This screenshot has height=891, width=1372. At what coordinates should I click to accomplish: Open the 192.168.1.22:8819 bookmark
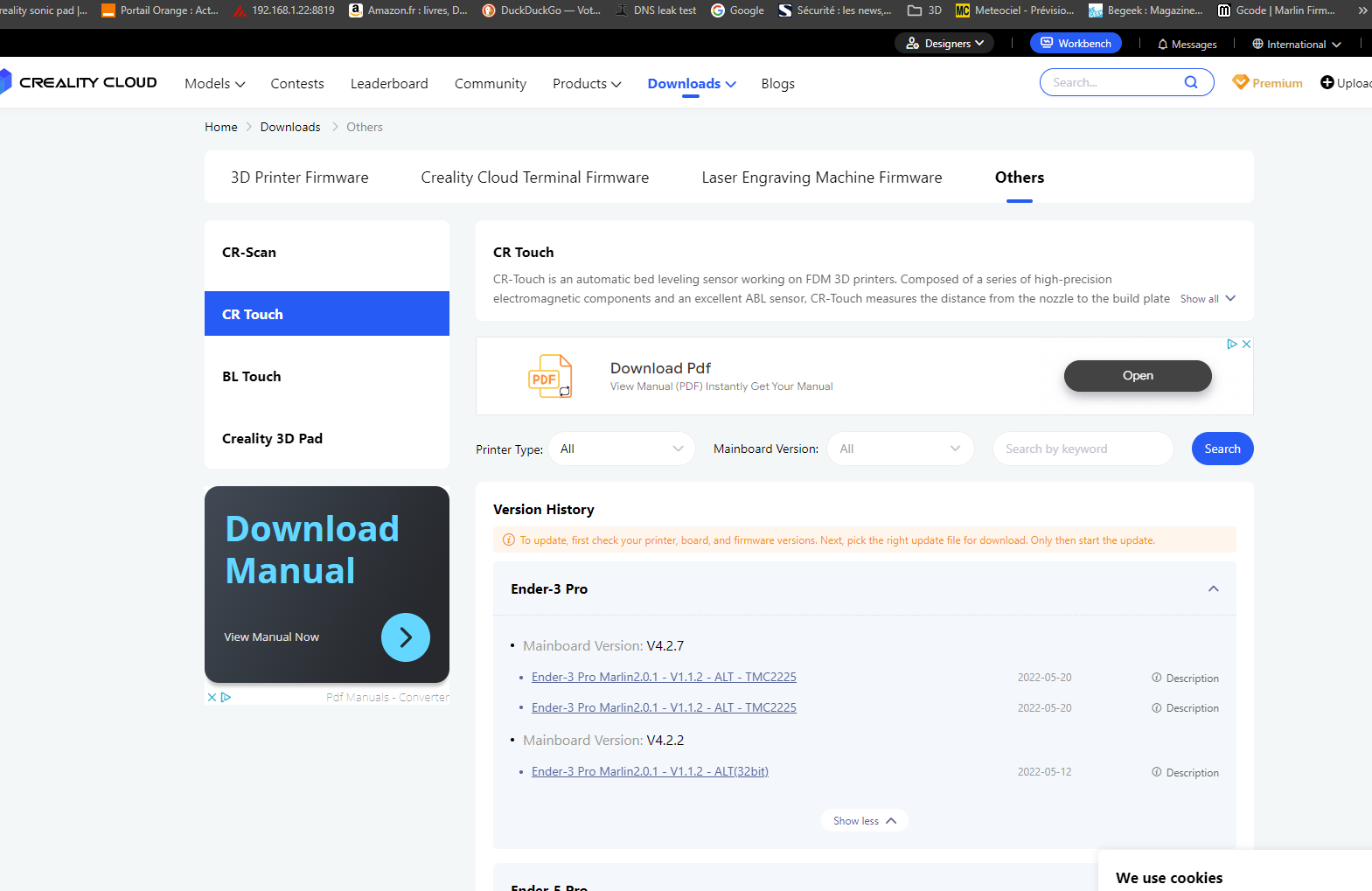pos(283,10)
